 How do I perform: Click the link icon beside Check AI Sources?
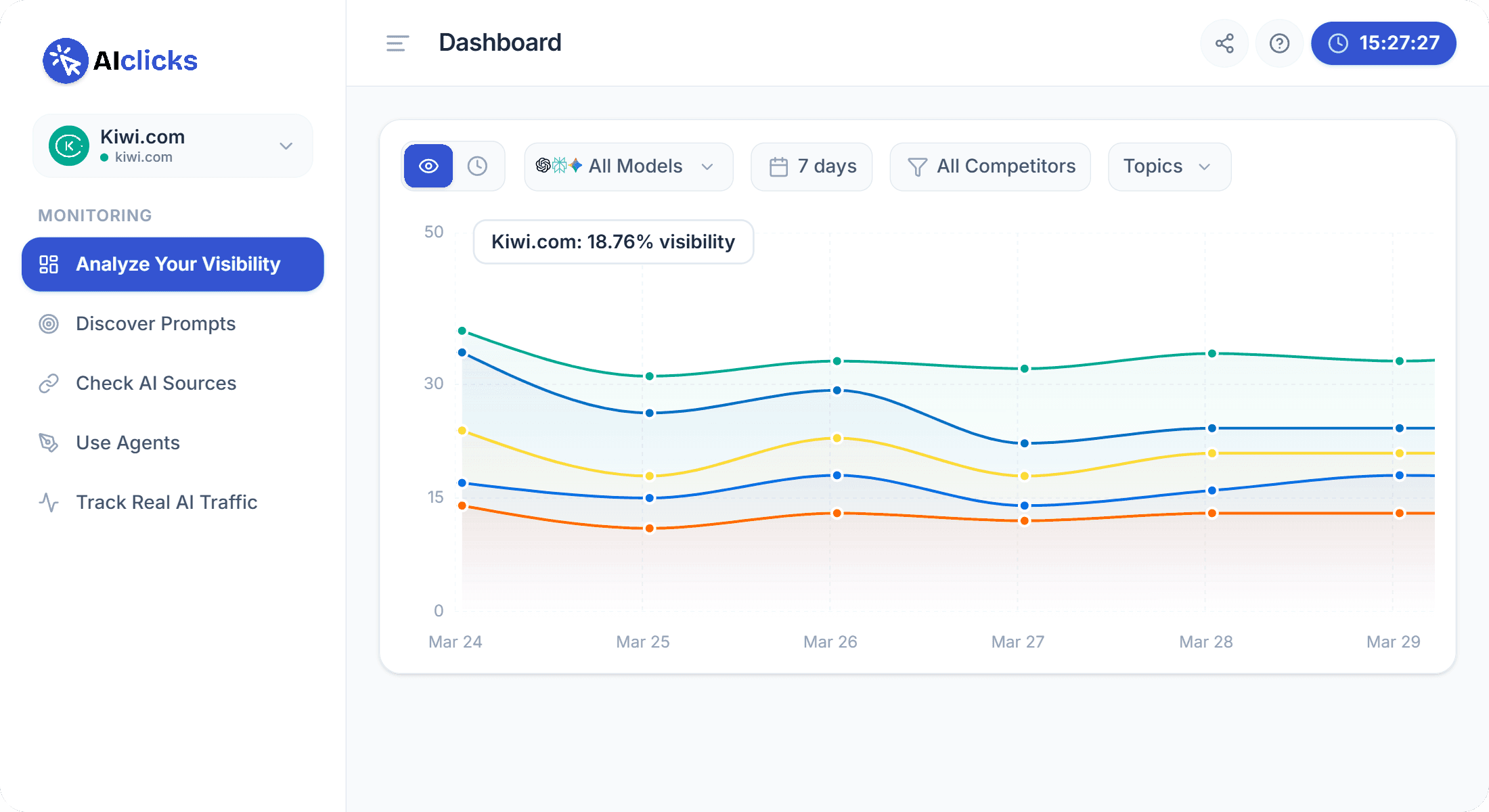pos(49,384)
